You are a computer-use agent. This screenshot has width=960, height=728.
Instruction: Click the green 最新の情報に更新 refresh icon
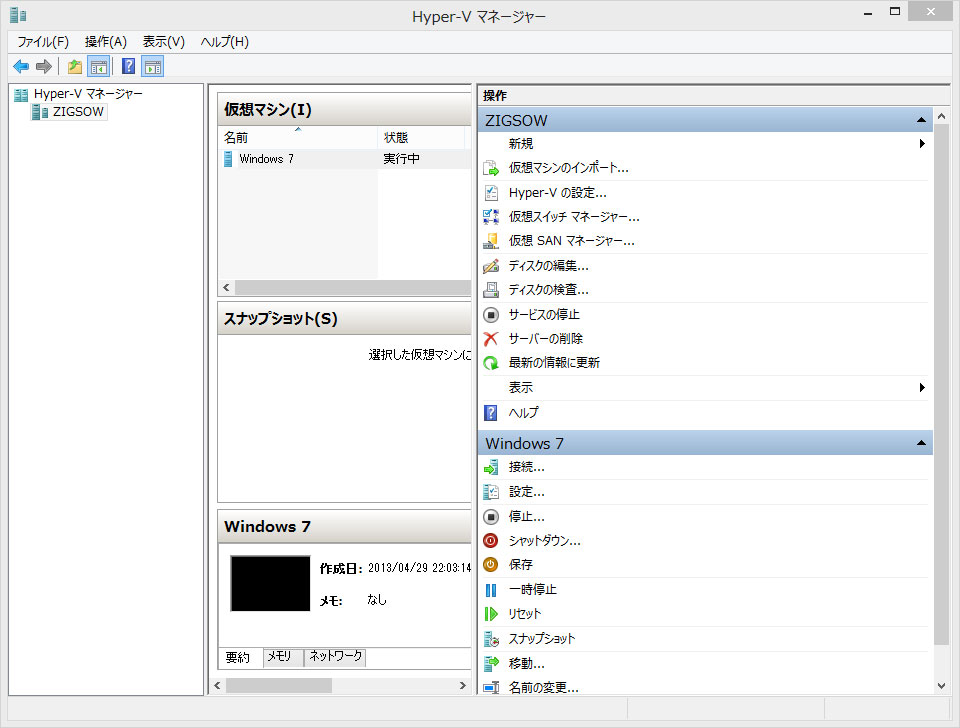point(491,363)
